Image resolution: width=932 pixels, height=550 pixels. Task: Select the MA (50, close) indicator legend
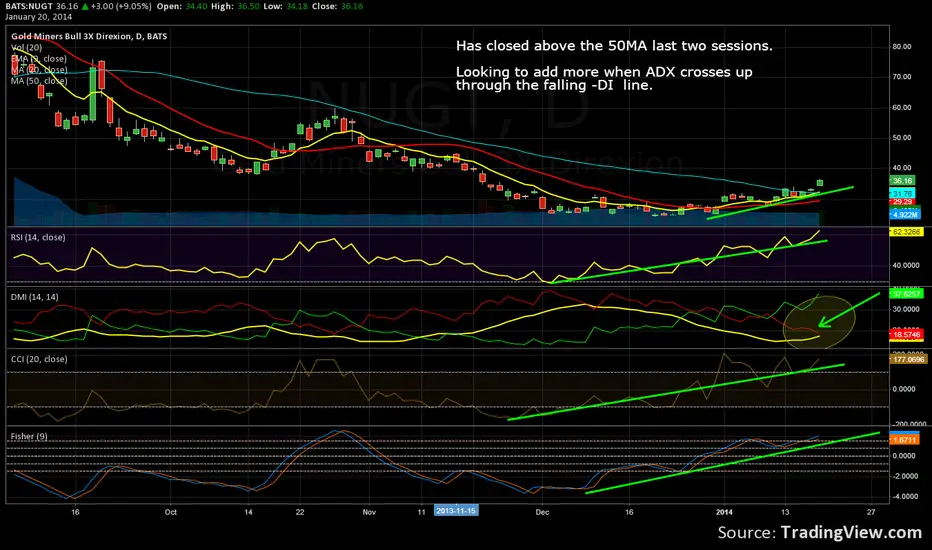point(39,81)
